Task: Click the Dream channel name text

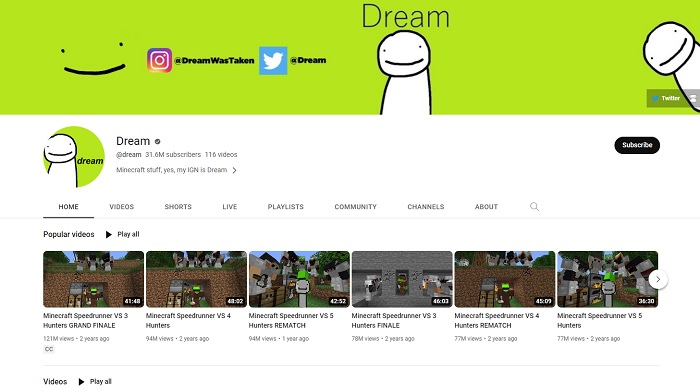Action: coord(133,141)
